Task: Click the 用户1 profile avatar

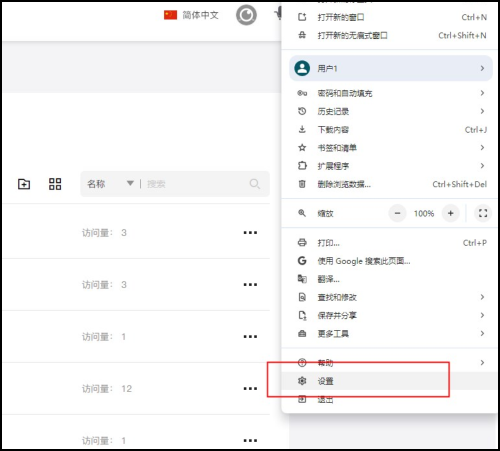Action: [302, 68]
